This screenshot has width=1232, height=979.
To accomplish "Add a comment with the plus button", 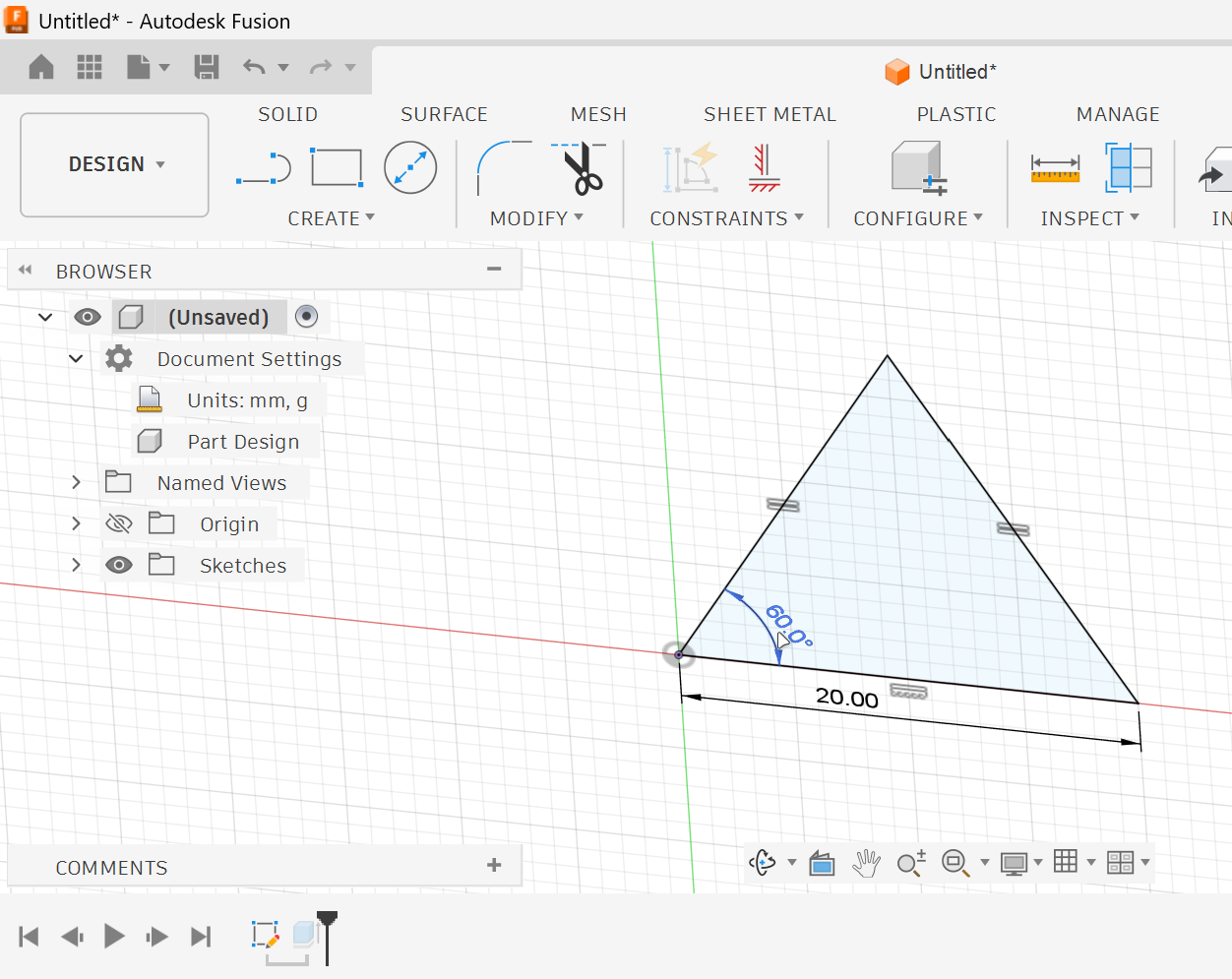I will pyautogui.click(x=494, y=865).
